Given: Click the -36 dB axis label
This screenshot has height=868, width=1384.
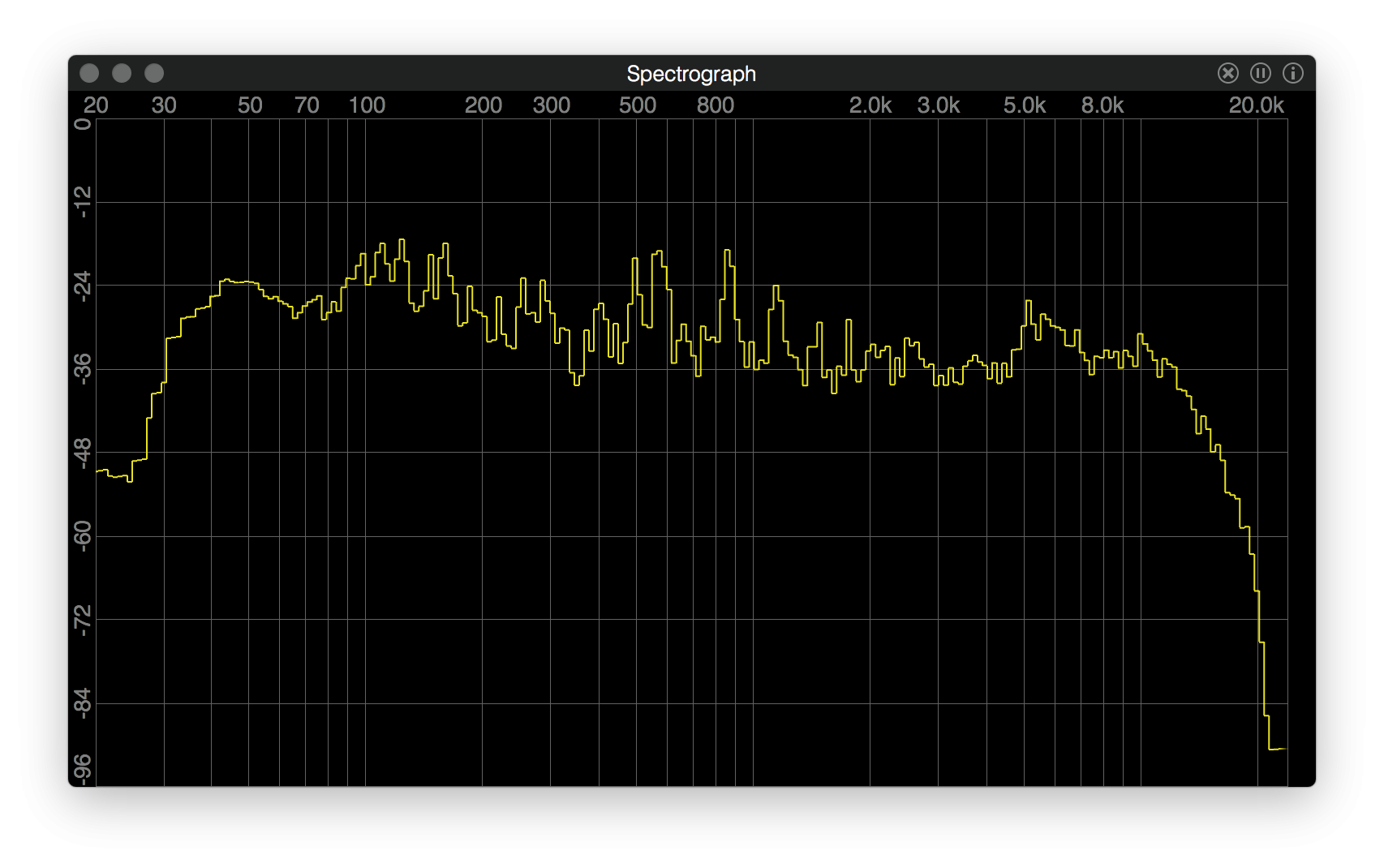Looking at the screenshot, I should click(82, 368).
